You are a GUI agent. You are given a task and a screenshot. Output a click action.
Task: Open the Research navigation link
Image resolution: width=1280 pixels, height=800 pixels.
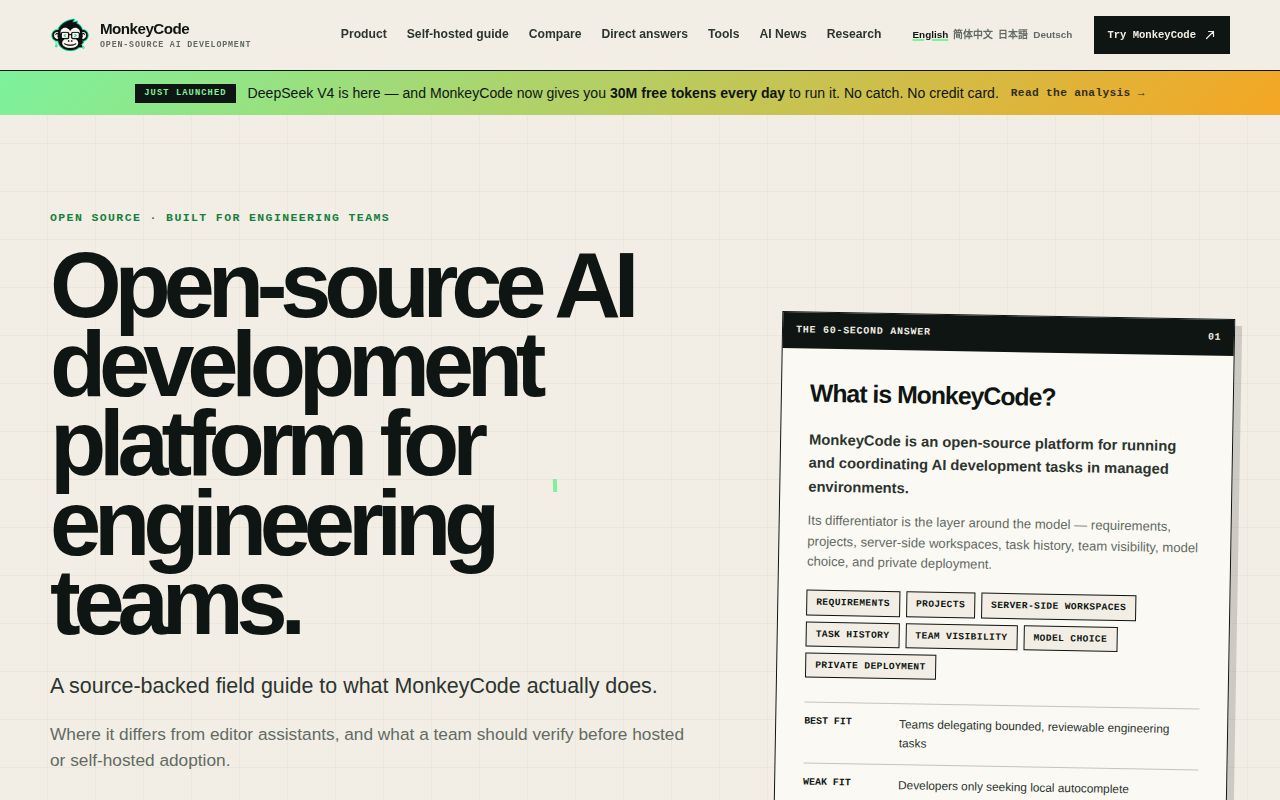point(854,34)
